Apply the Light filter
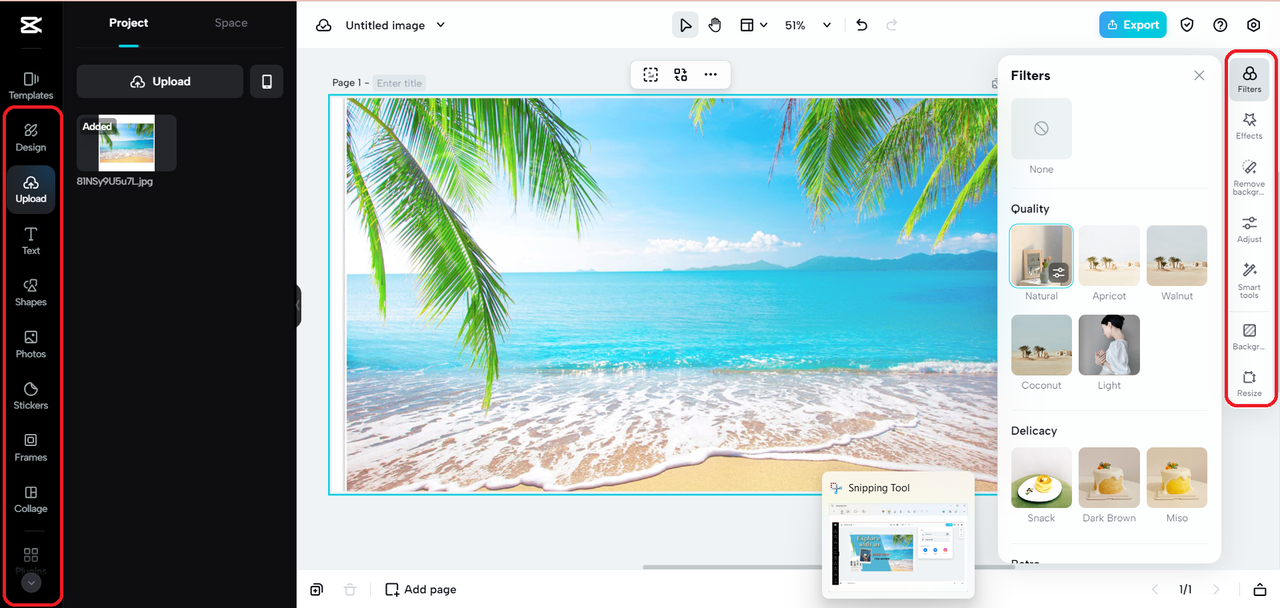 point(1109,345)
